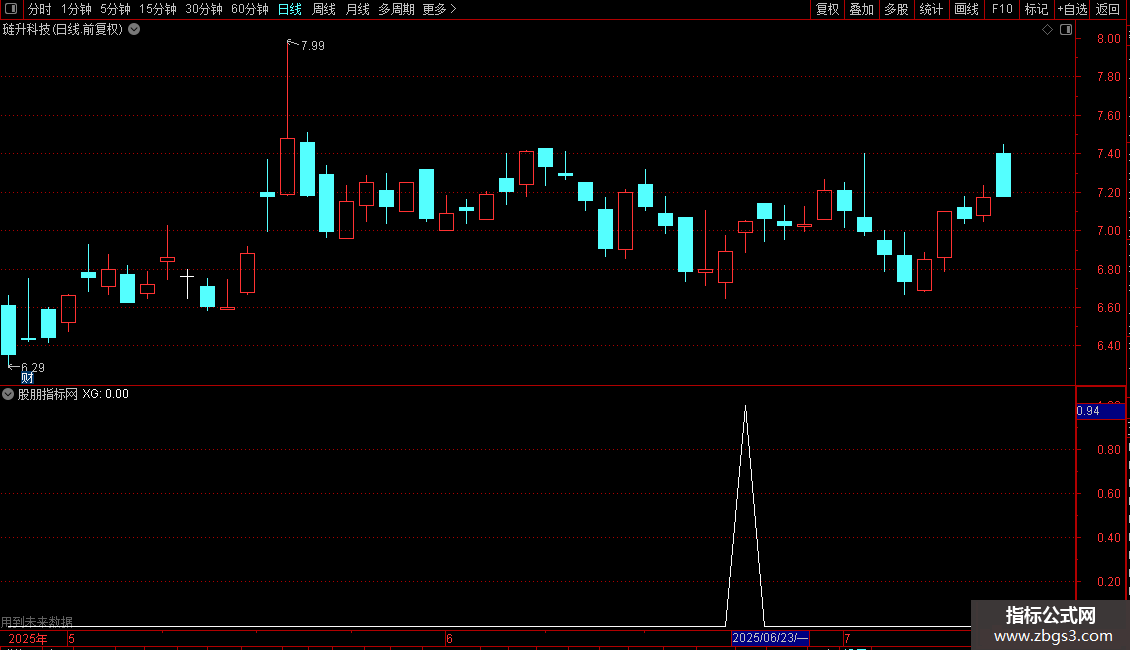Open the stock title dropdown arrow
Image resolution: width=1130 pixels, height=650 pixels.
pos(134,30)
